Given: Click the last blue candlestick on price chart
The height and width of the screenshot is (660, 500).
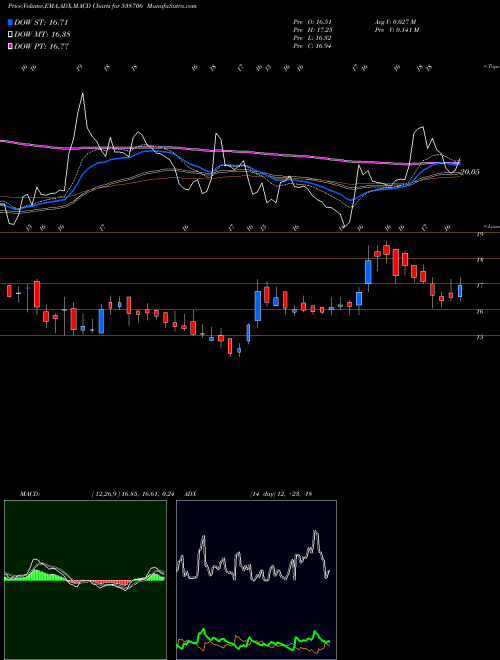Looking at the screenshot, I should [460, 291].
